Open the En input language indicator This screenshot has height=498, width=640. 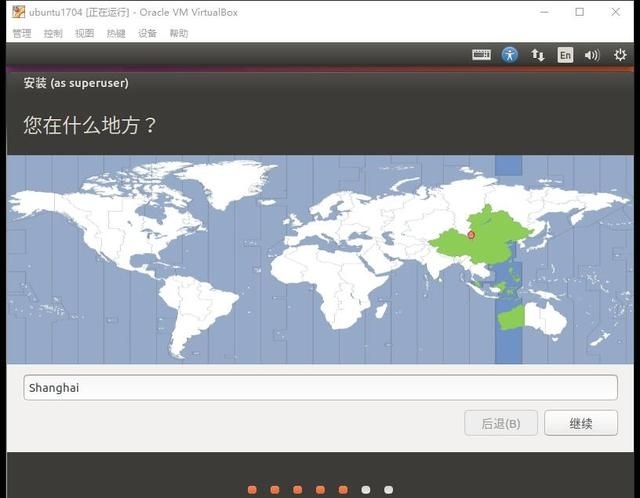pyautogui.click(x=565, y=55)
